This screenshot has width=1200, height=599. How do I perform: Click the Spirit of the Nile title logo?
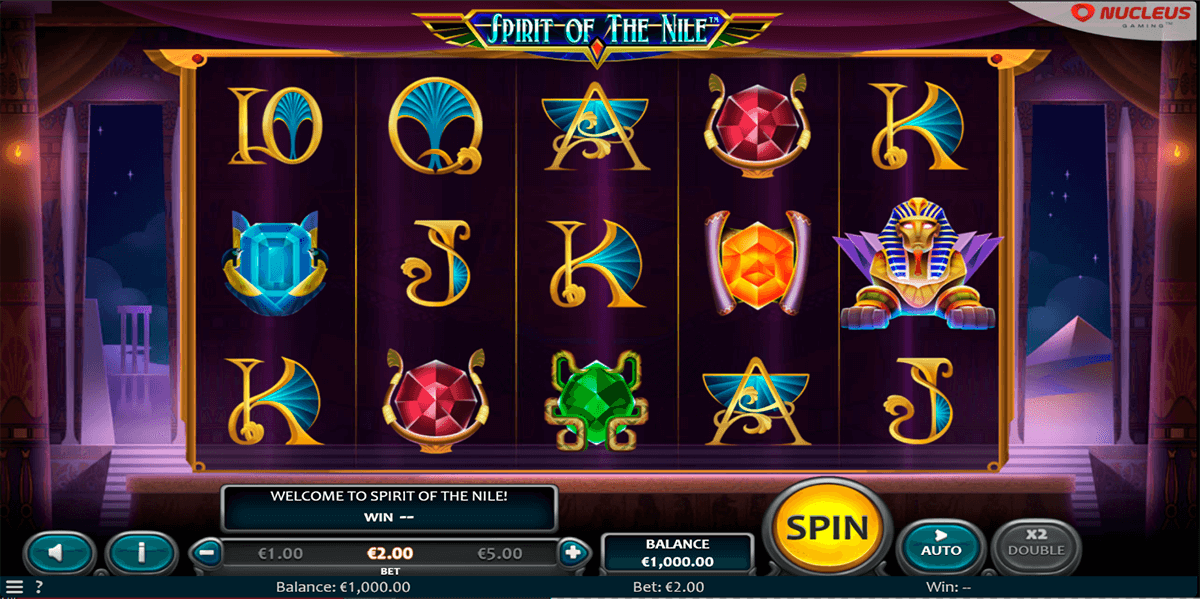[598, 30]
